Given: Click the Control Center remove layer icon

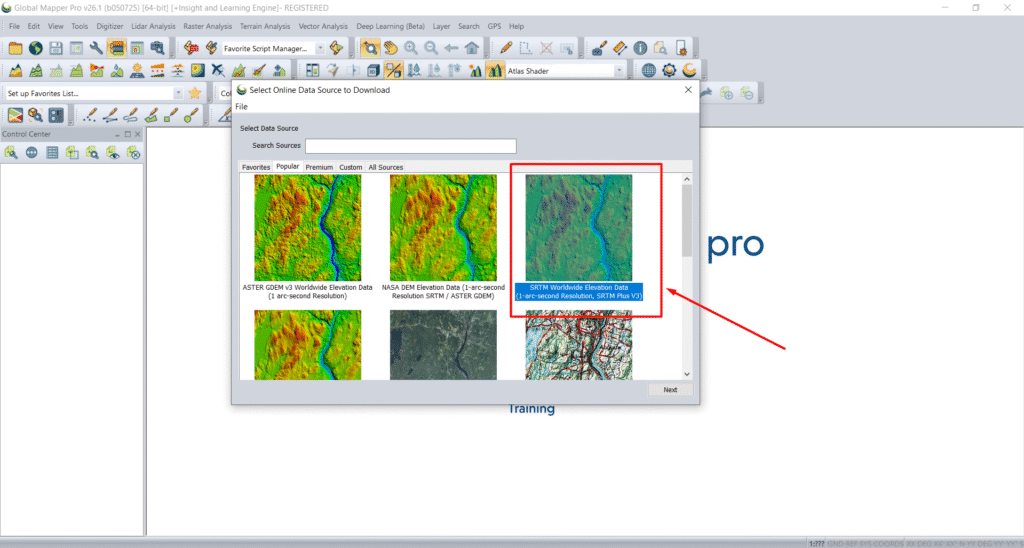Looking at the screenshot, I should tap(133, 153).
